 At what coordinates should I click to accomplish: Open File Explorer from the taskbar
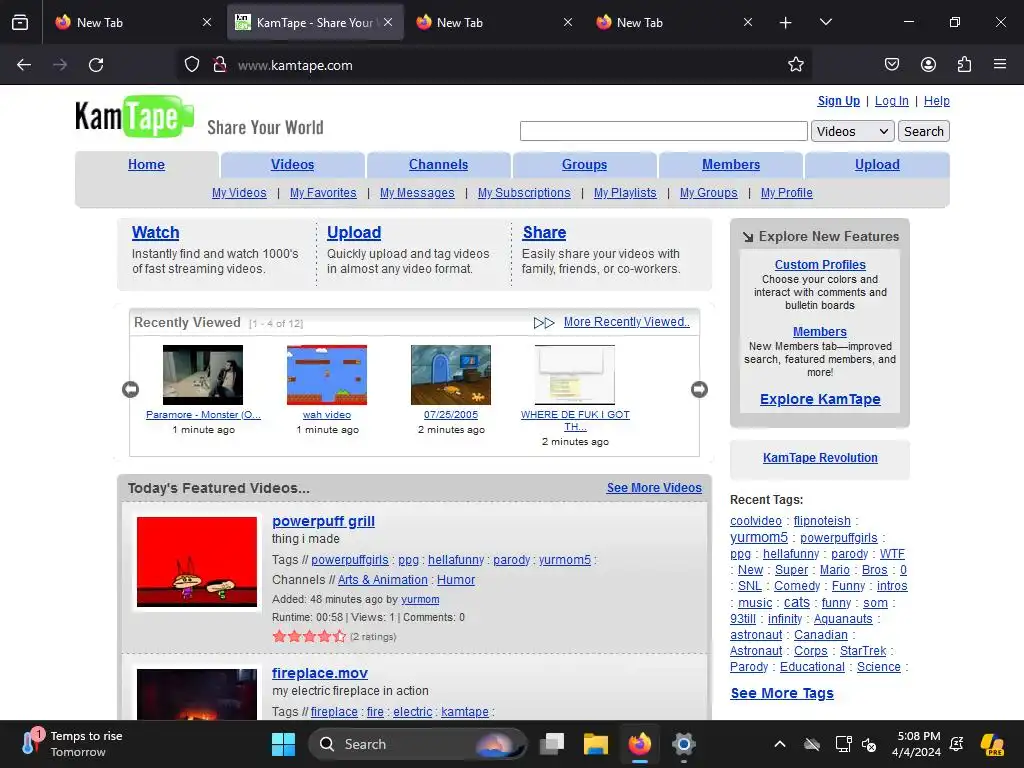(596, 744)
